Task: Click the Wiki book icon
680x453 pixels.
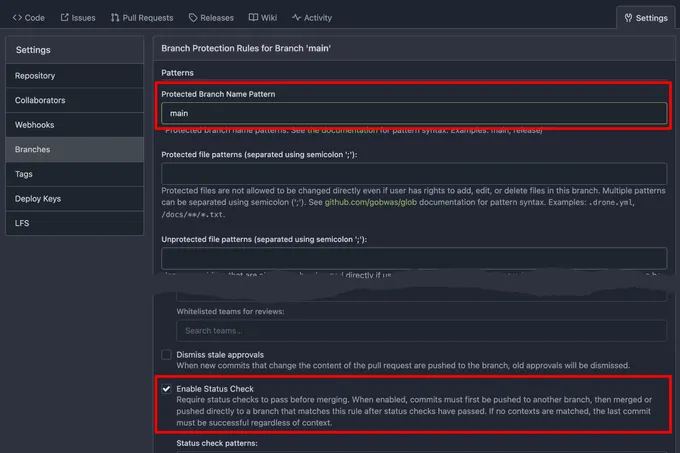Action: click(x=253, y=18)
